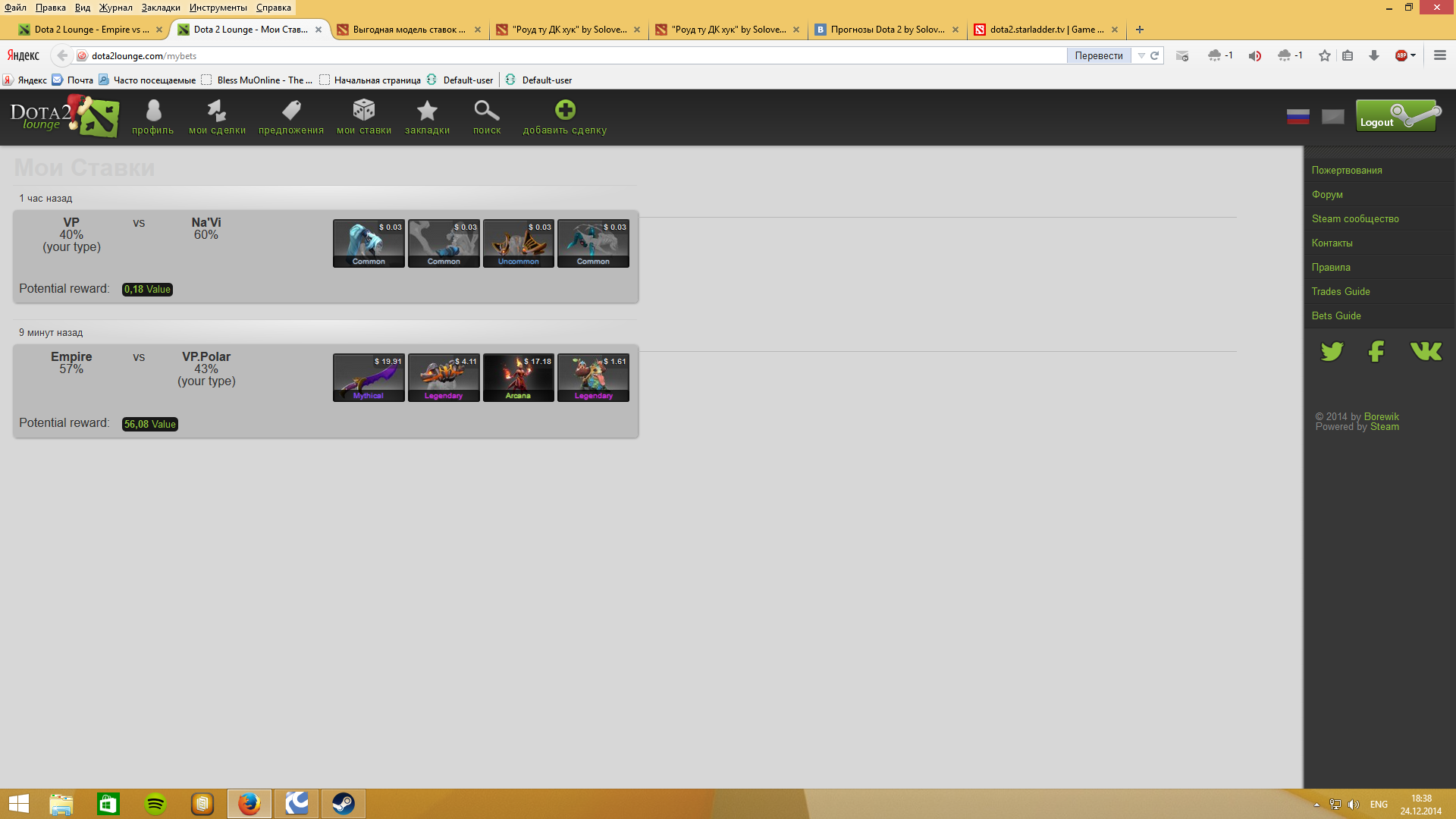
Task: Open Bless MuOnline bookmark
Action: click(x=258, y=80)
